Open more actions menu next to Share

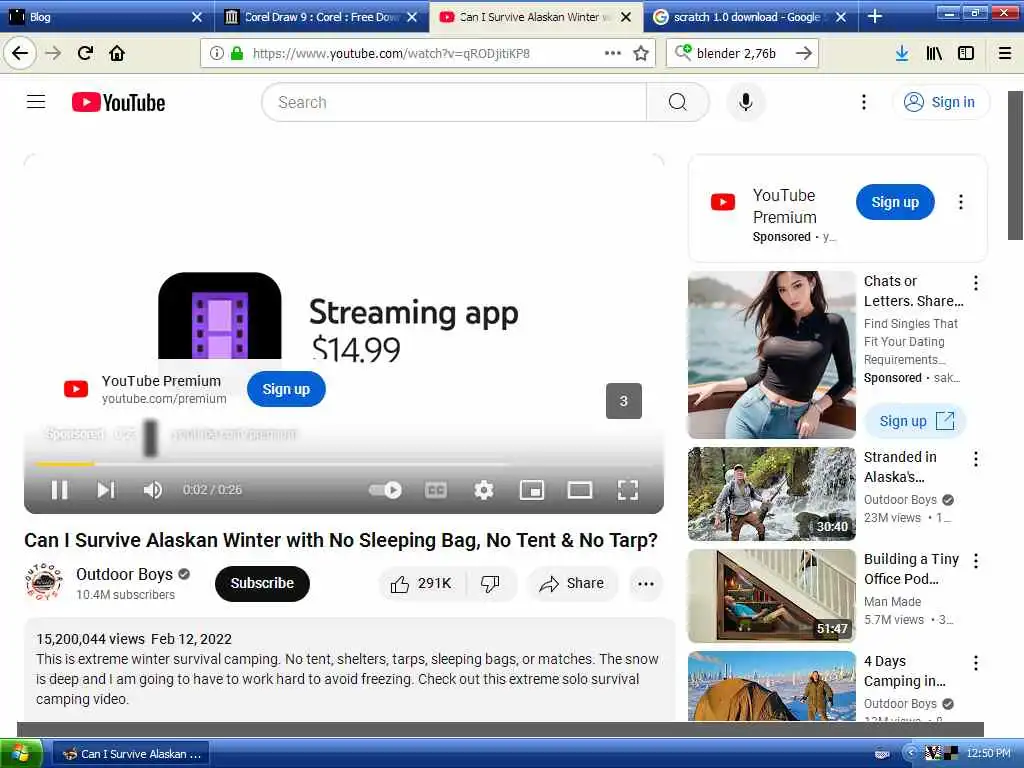(x=646, y=583)
